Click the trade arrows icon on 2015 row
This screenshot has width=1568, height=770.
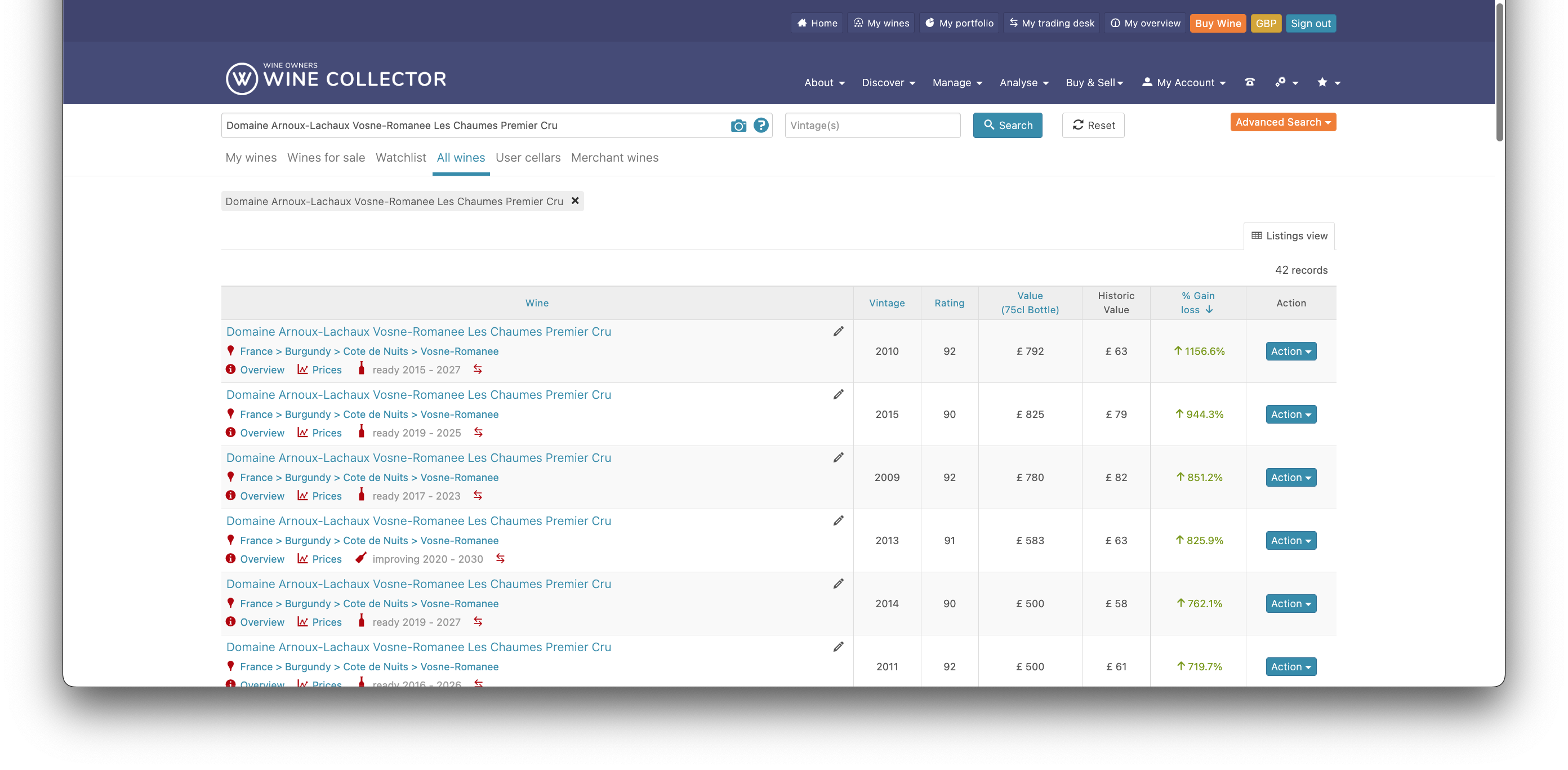478,433
